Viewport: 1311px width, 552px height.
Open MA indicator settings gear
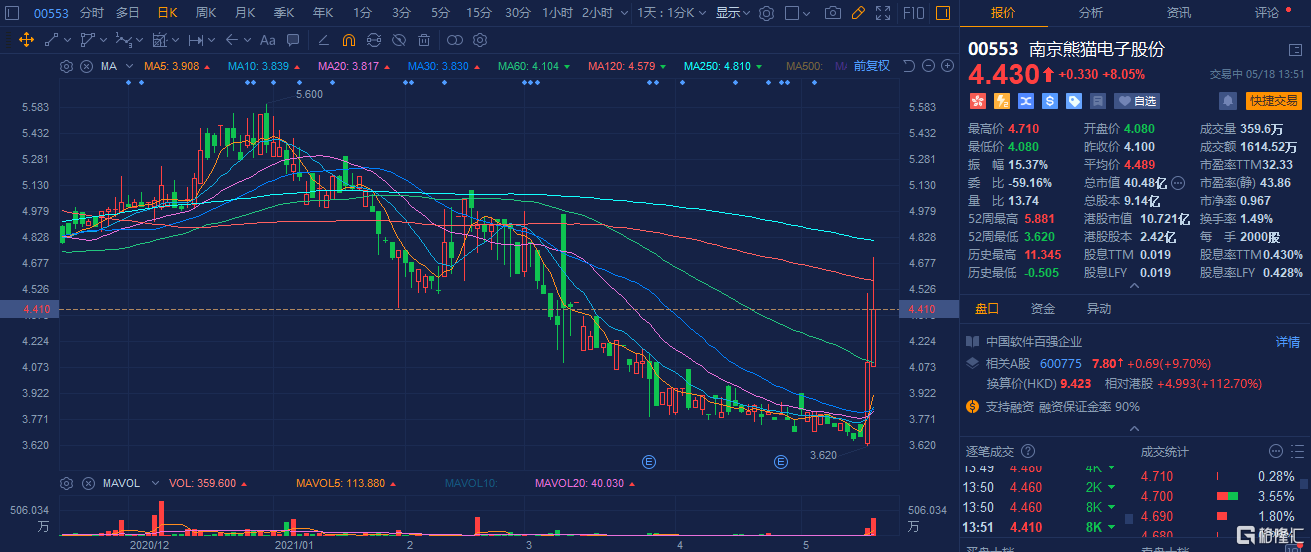point(67,66)
